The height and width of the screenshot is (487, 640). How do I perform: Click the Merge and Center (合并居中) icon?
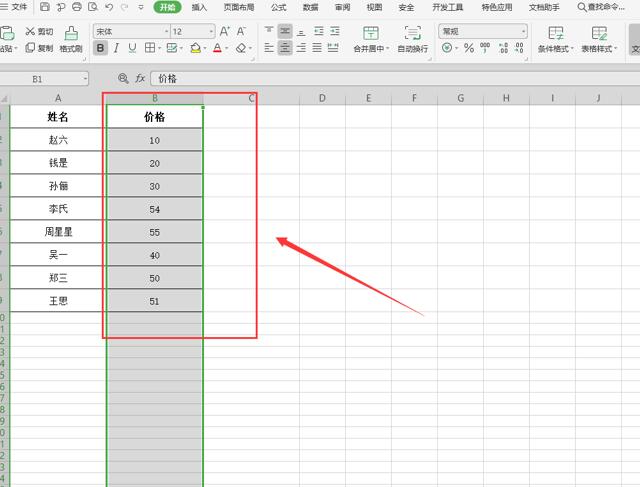click(371, 33)
